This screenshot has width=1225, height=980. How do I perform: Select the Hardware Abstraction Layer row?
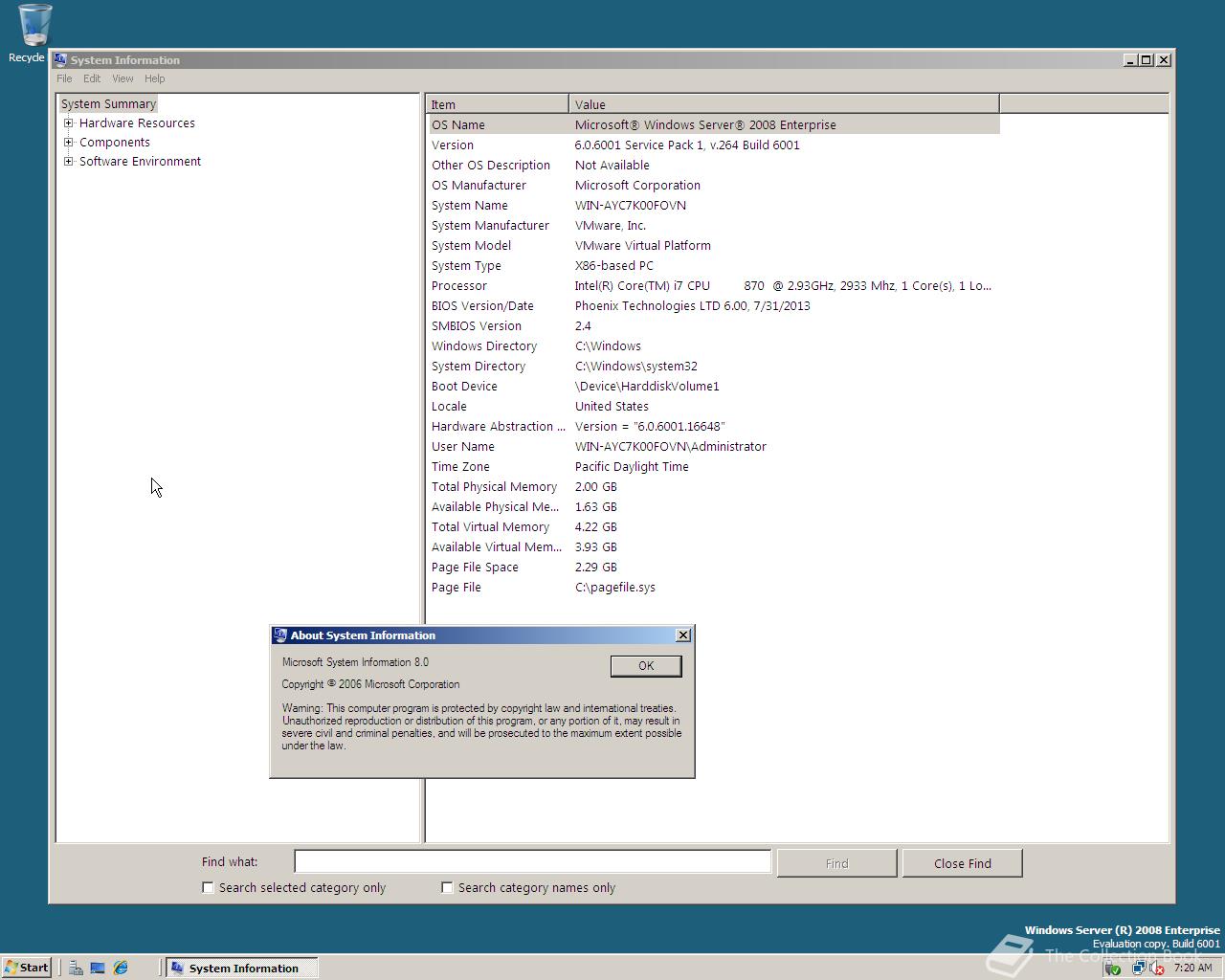(713, 426)
